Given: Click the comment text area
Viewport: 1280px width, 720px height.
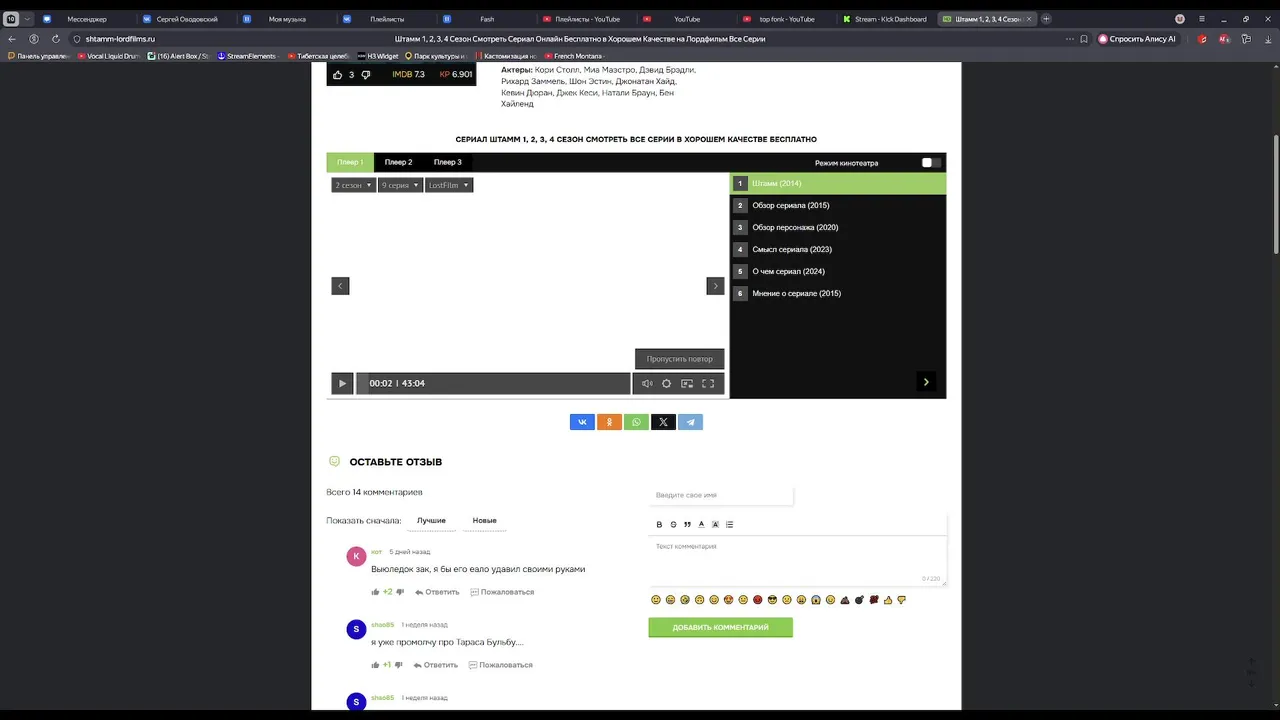Looking at the screenshot, I should pos(797,560).
